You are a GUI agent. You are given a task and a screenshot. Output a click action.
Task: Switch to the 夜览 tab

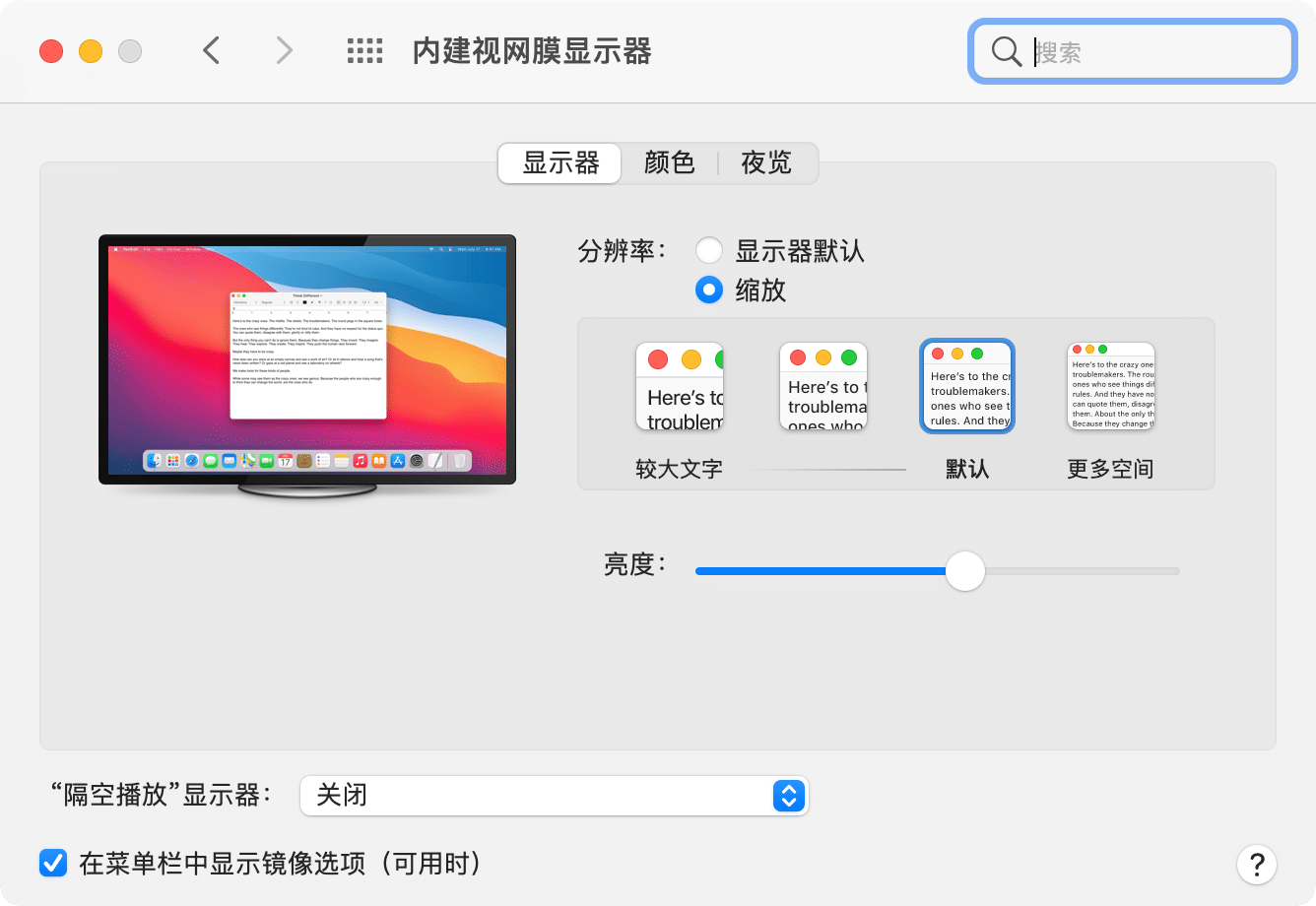click(766, 162)
